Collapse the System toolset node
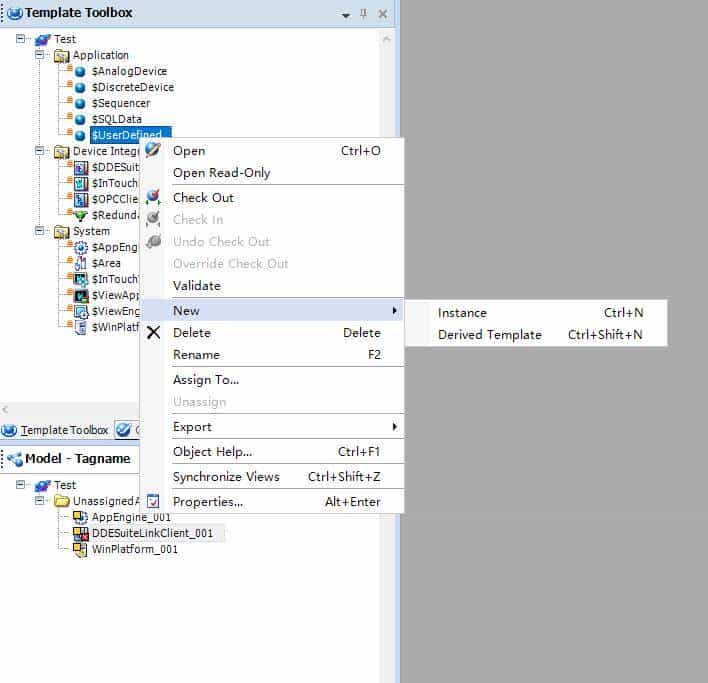 [40, 231]
